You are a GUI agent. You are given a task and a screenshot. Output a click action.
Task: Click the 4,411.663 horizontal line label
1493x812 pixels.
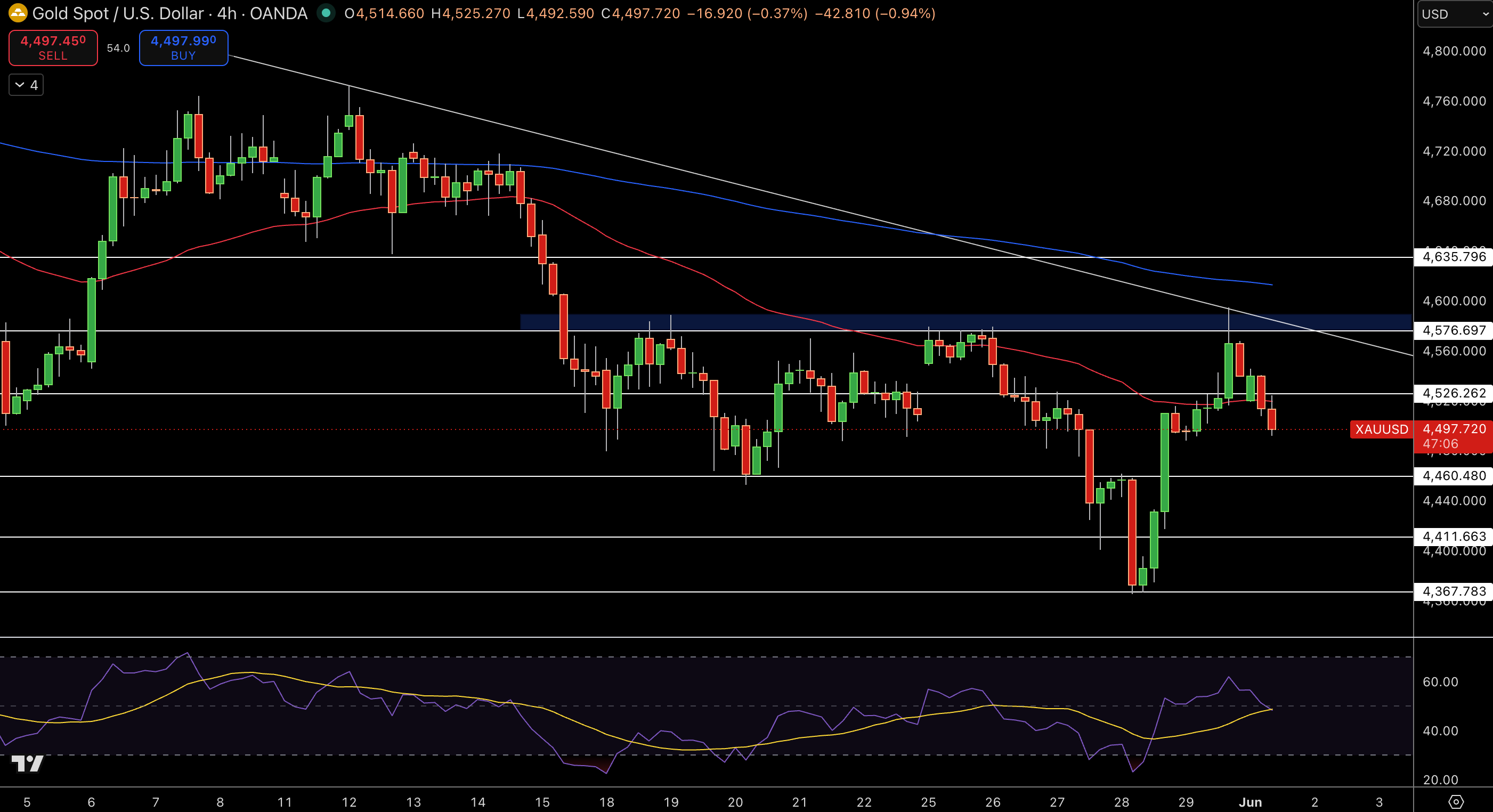click(x=1454, y=537)
